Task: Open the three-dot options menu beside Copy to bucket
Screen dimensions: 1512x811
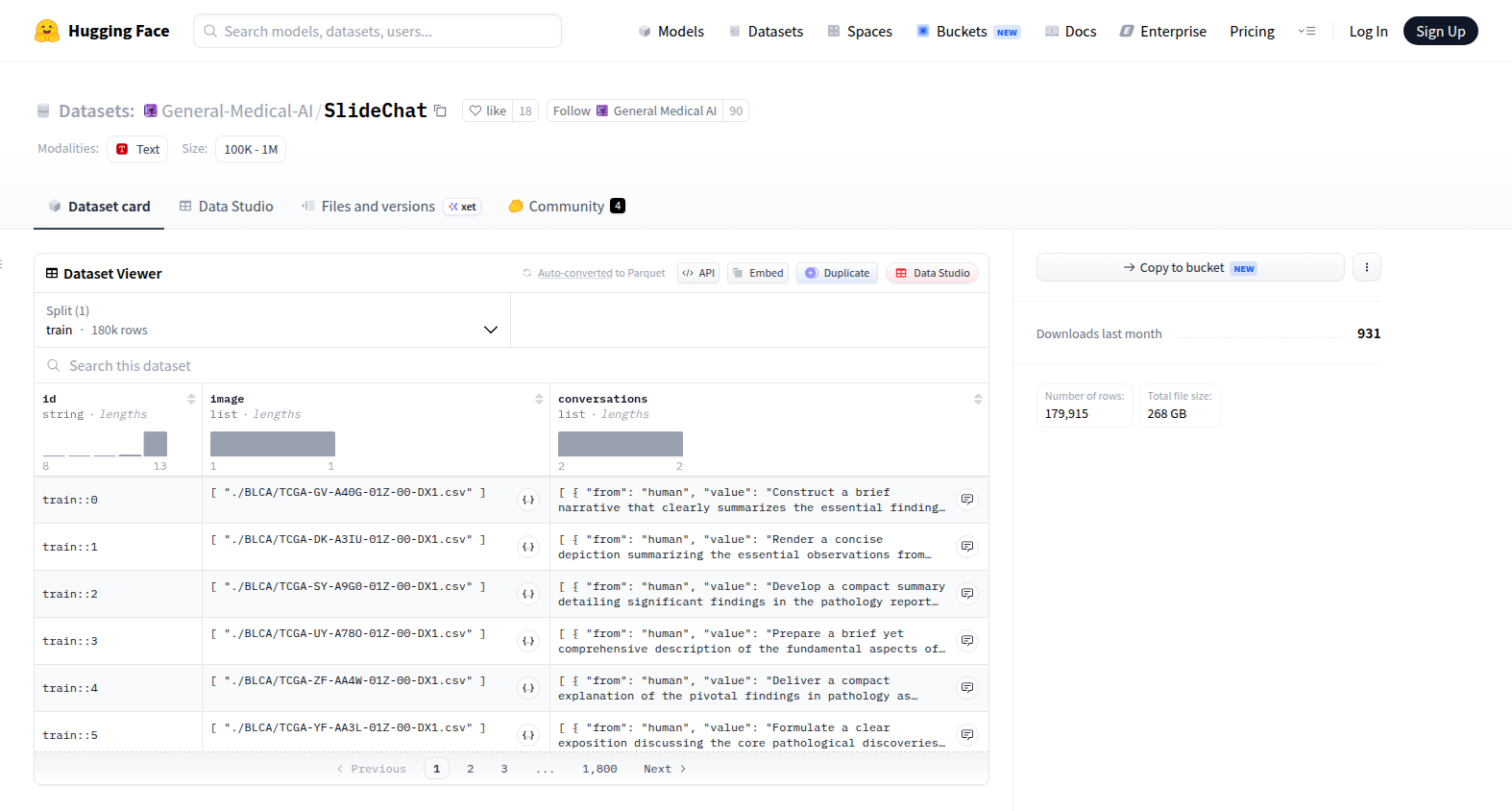Action: tap(1366, 267)
